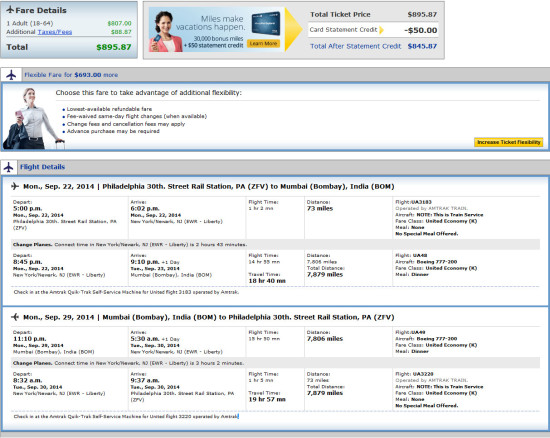Click the 7,806 miles return distance
The width and height of the screenshot is (550, 438).
click(x=324, y=339)
